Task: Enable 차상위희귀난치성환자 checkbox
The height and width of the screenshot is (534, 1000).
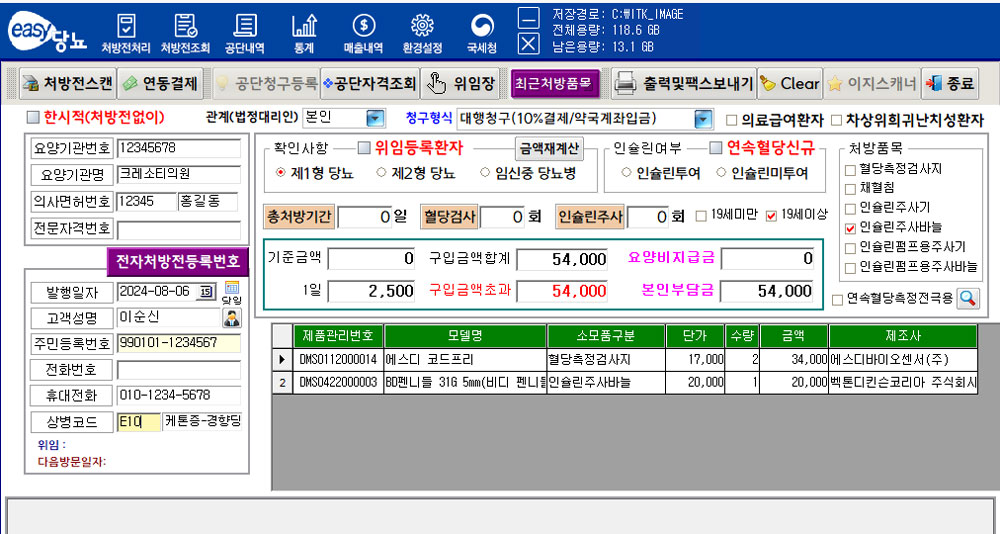Action: coord(836,120)
